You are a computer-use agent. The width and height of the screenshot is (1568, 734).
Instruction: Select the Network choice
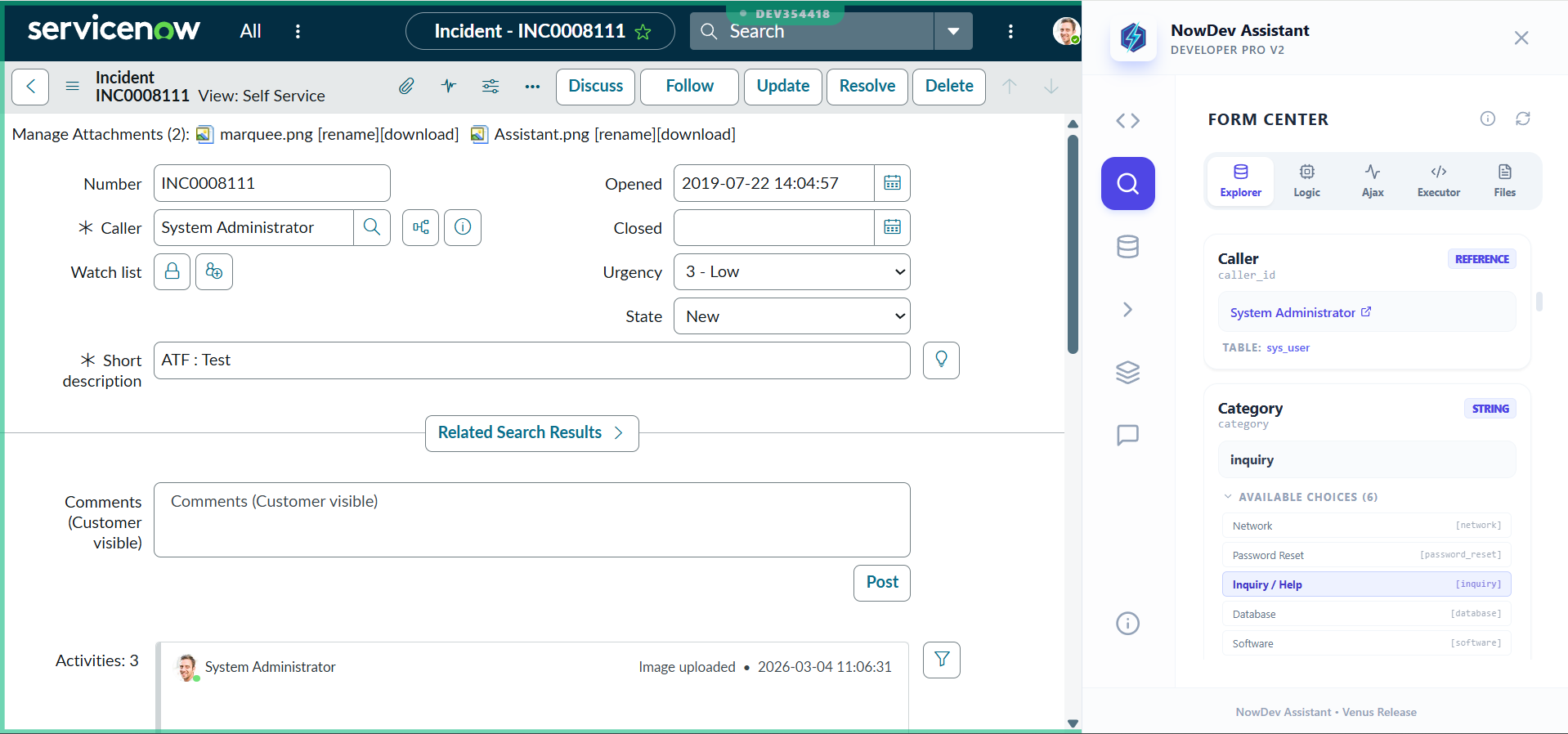1366,526
